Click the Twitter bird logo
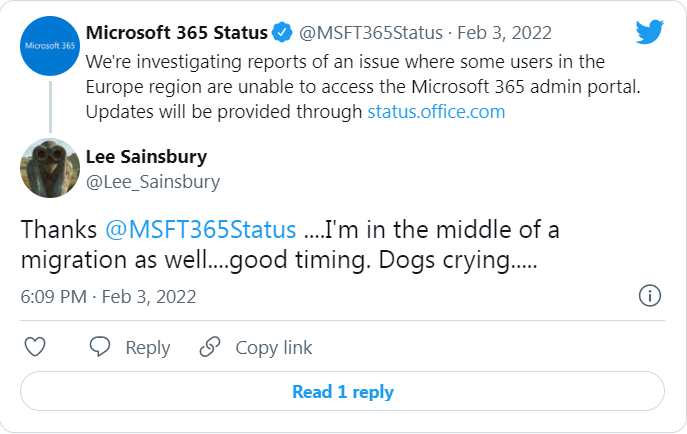The image size is (687, 434). pyautogui.click(x=649, y=34)
